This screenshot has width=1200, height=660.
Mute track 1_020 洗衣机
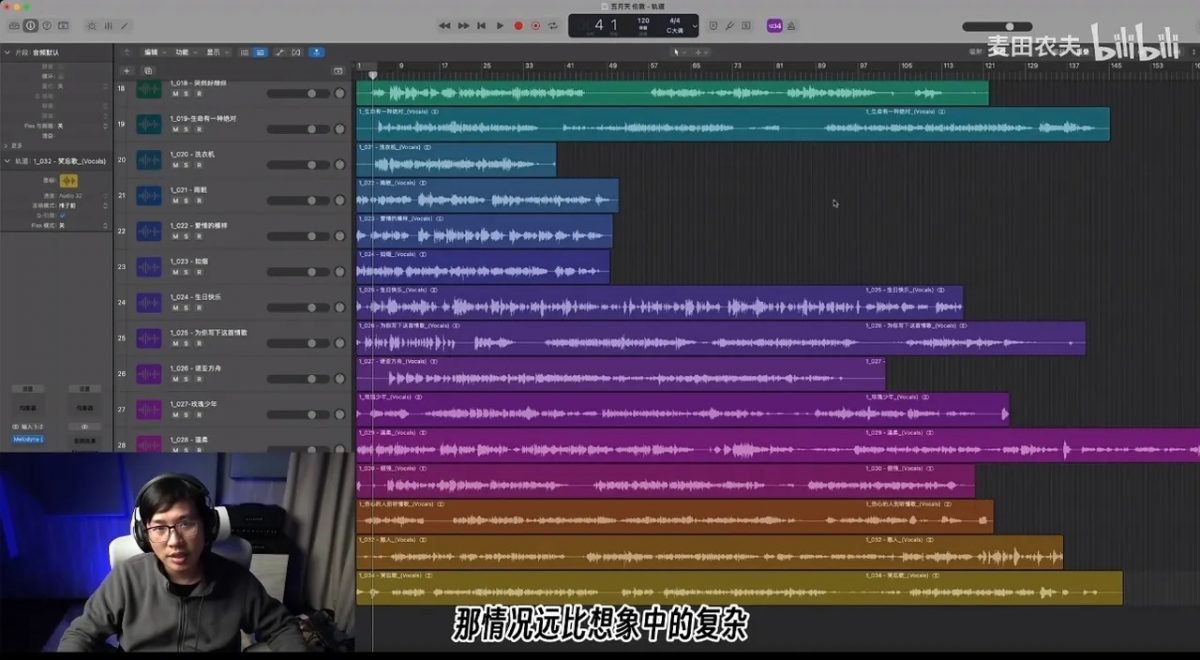175,165
